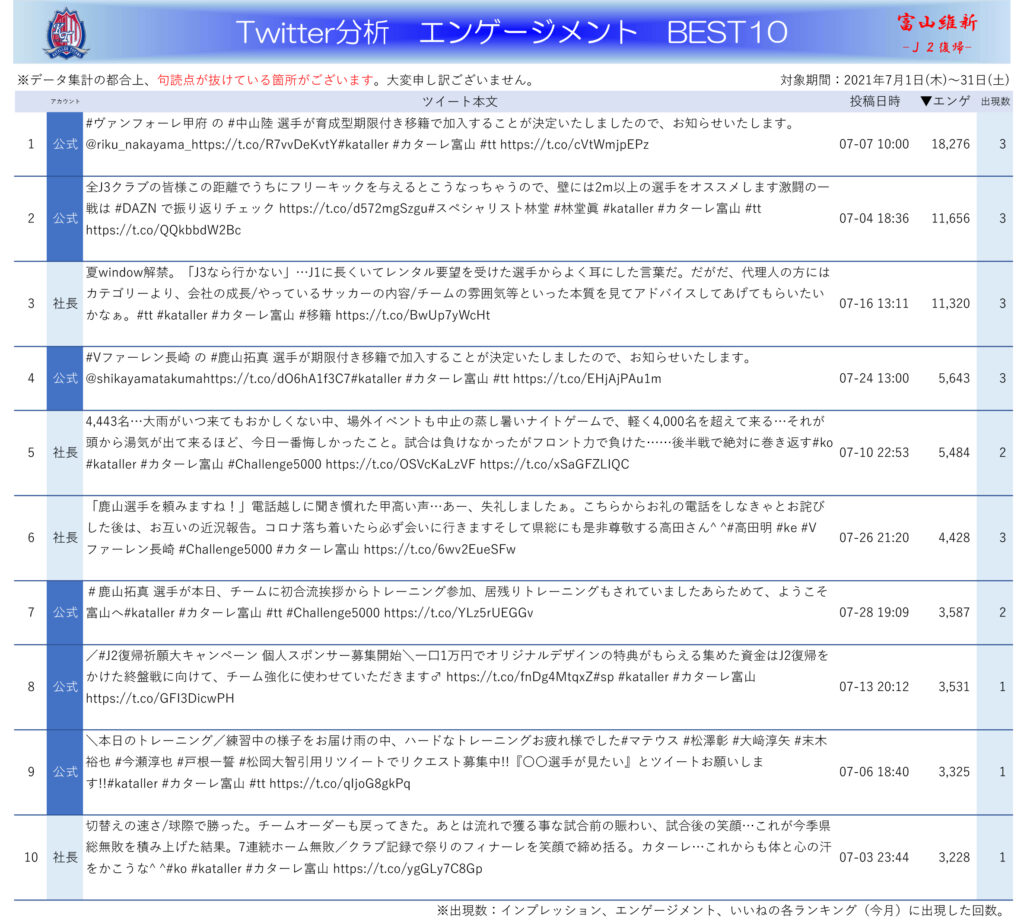Click the @riku_nakayama_ mention in rank 1 tweet

point(138,144)
